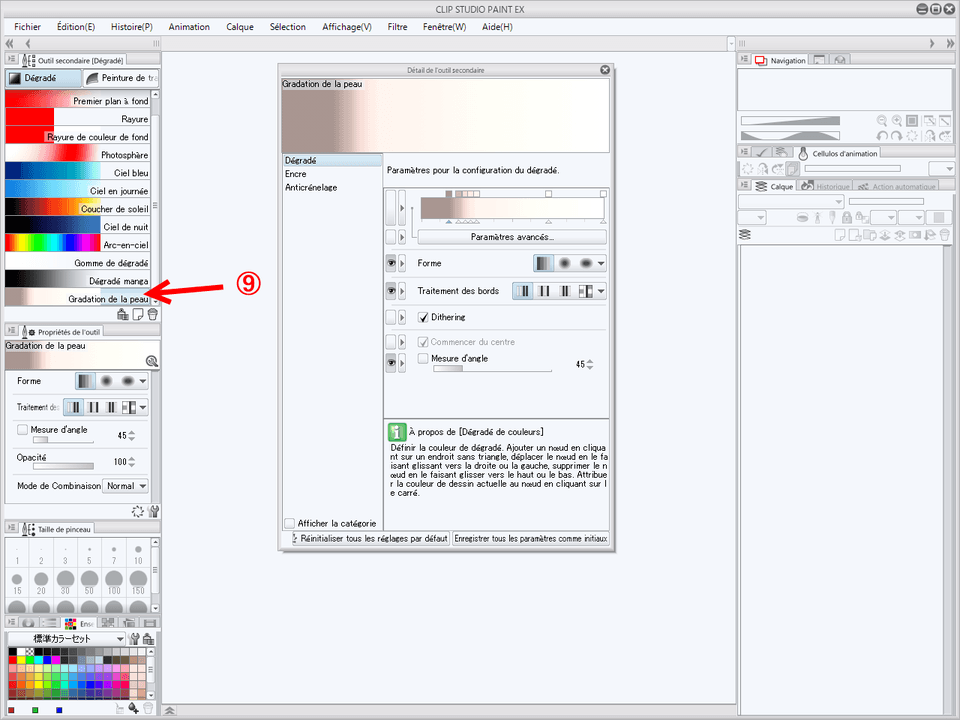
Task: Click the Paramètres avancés button
Action: (511, 237)
